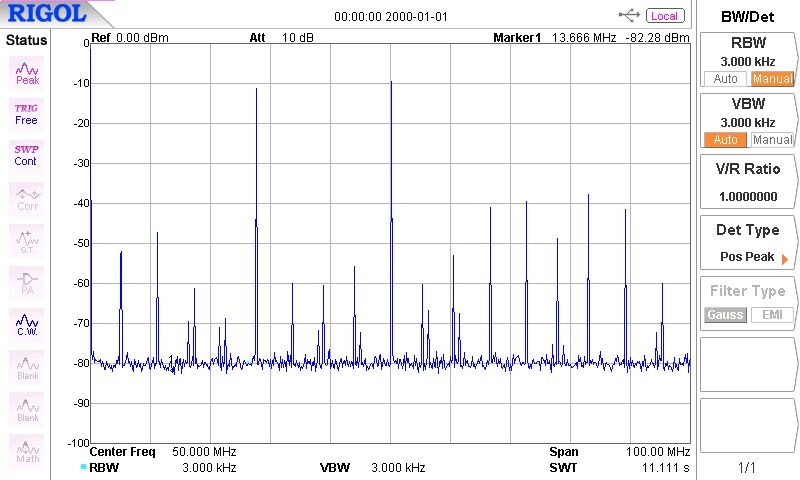Image resolution: width=800 pixels, height=480 pixels.
Task: Click the BW/Det menu title
Action: (x=748, y=16)
